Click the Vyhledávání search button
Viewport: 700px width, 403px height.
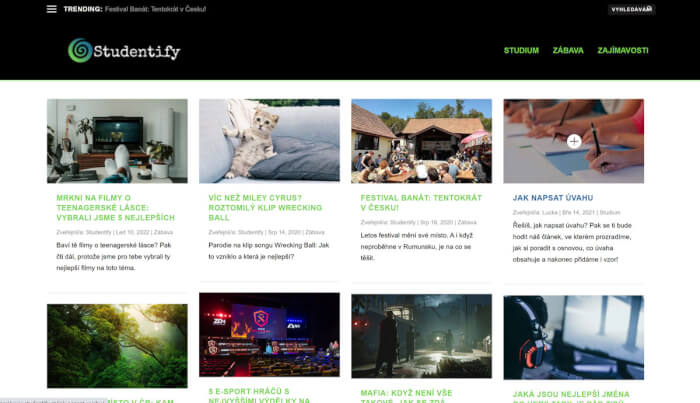click(631, 9)
